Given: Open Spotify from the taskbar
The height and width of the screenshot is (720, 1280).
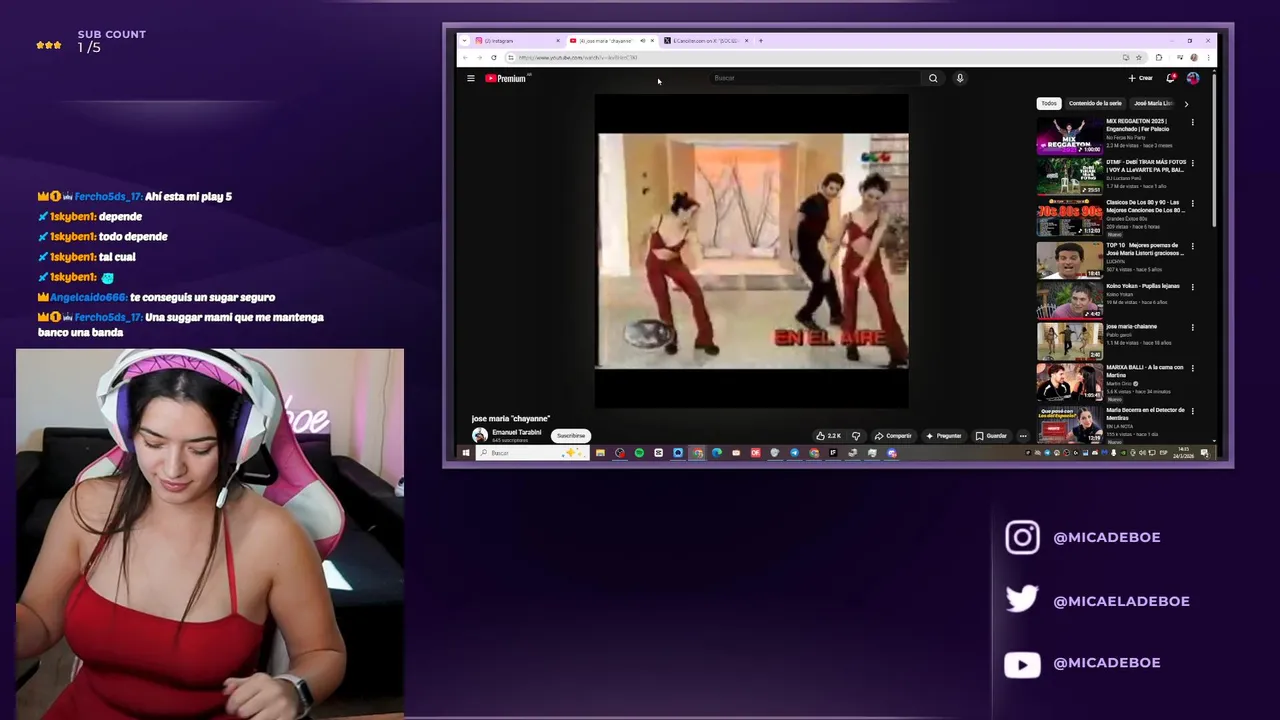Looking at the screenshot, I should pos(639,453).
